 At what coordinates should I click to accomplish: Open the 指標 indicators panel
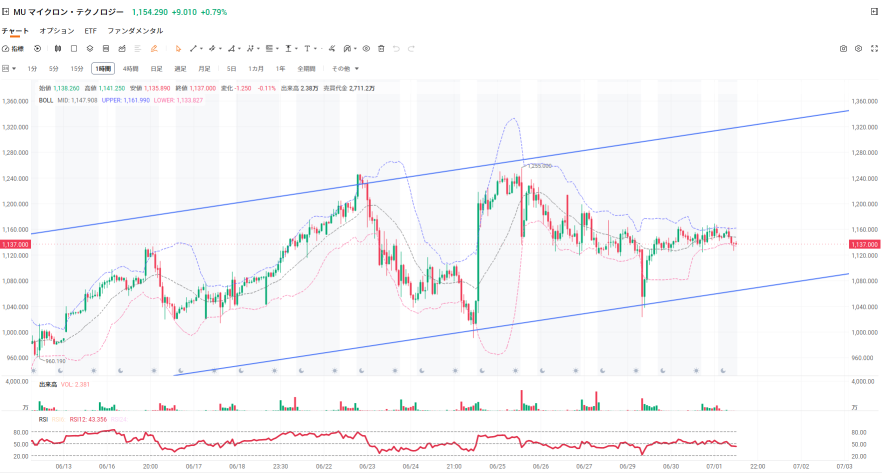tap(13, 49)
